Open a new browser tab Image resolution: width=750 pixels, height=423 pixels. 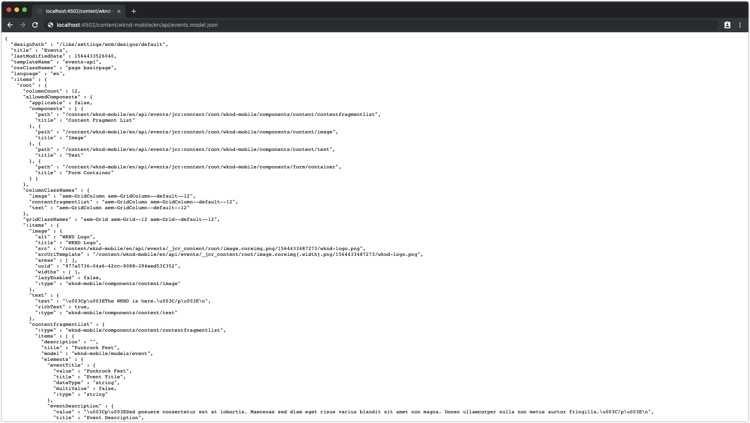133,11
